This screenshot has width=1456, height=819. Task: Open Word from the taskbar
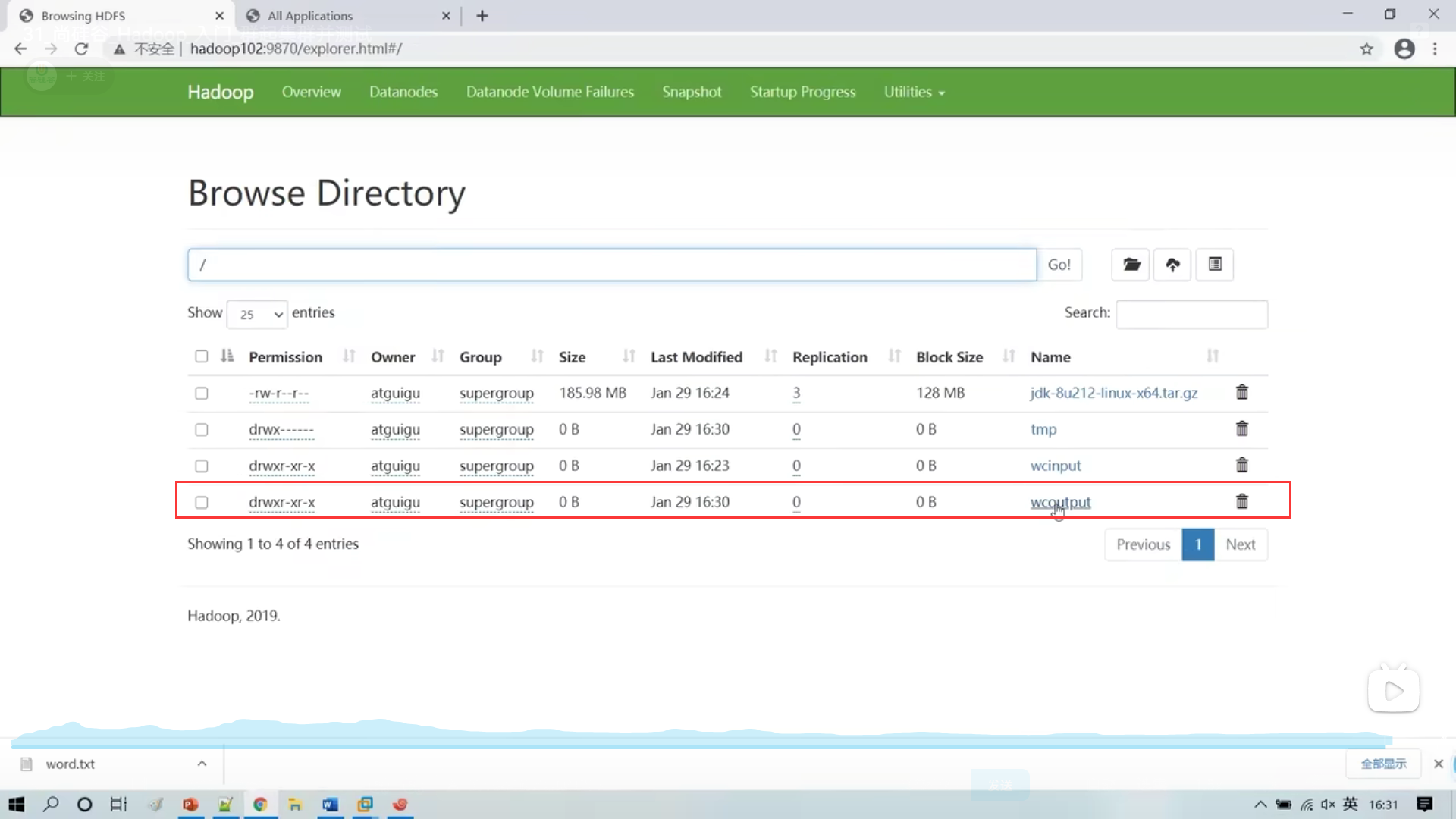point(330,805)
